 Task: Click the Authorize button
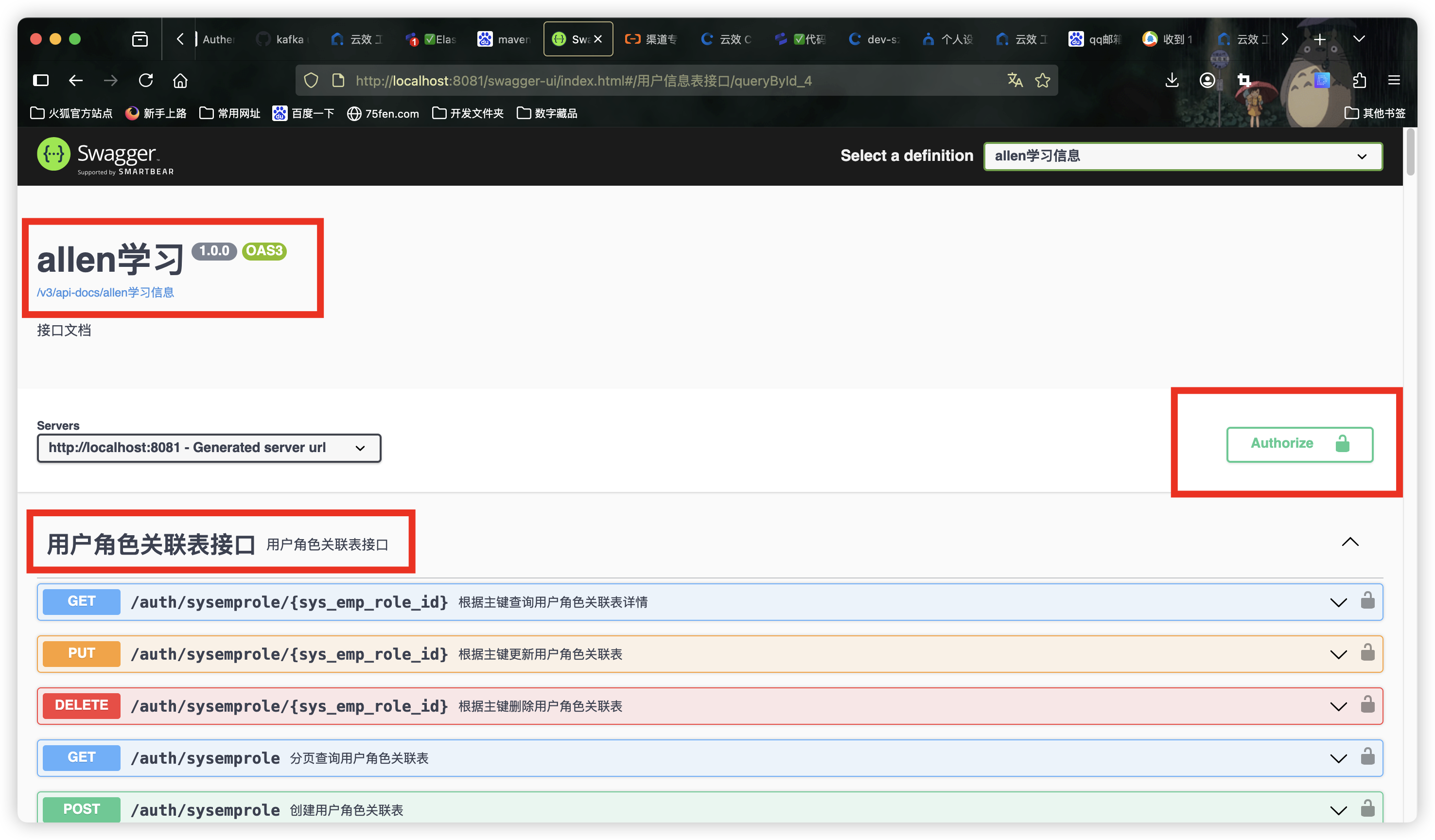[x=1299, y=444]
